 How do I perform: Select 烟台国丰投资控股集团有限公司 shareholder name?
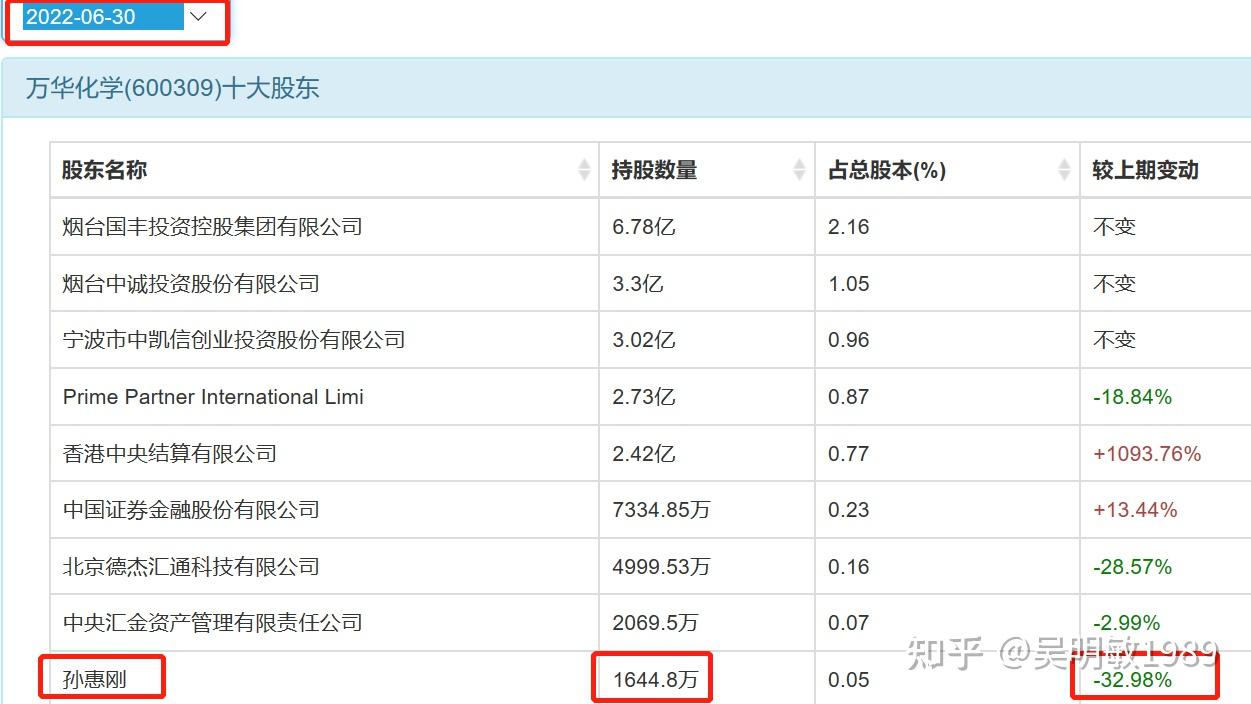(212, 227)
